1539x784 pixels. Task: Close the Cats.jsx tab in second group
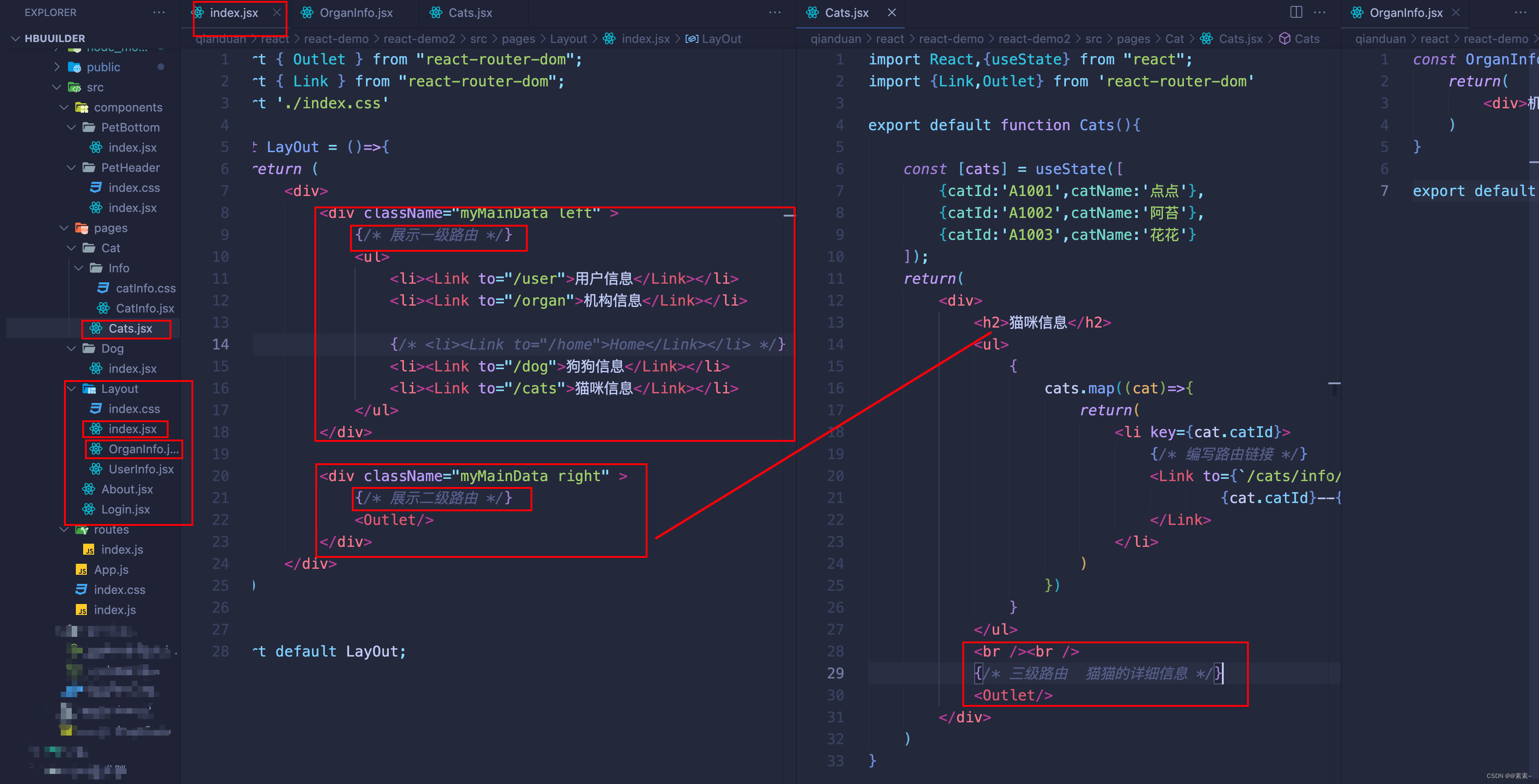[x=892, y=12]
